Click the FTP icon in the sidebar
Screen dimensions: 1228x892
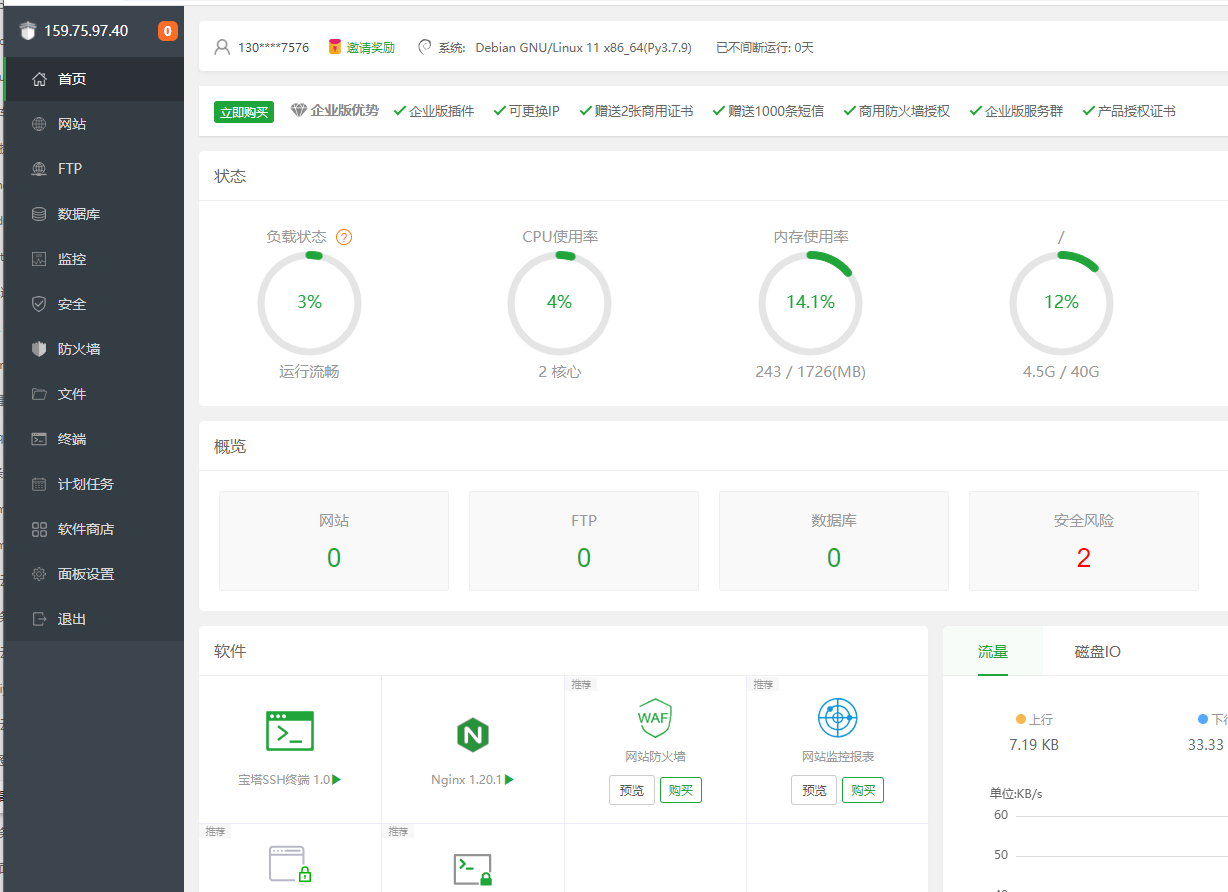[x=39, y=169]
